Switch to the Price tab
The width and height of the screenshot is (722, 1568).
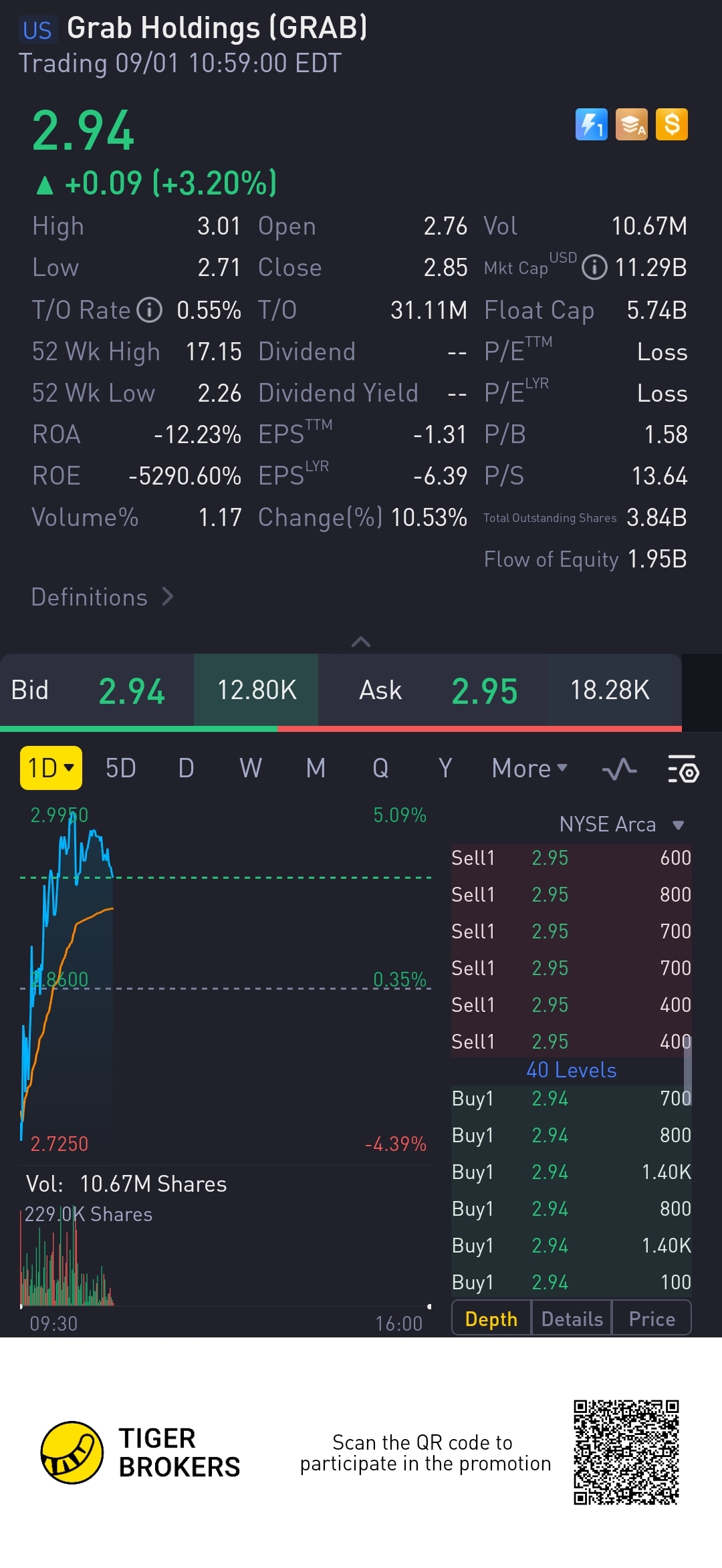(652, 1319)
